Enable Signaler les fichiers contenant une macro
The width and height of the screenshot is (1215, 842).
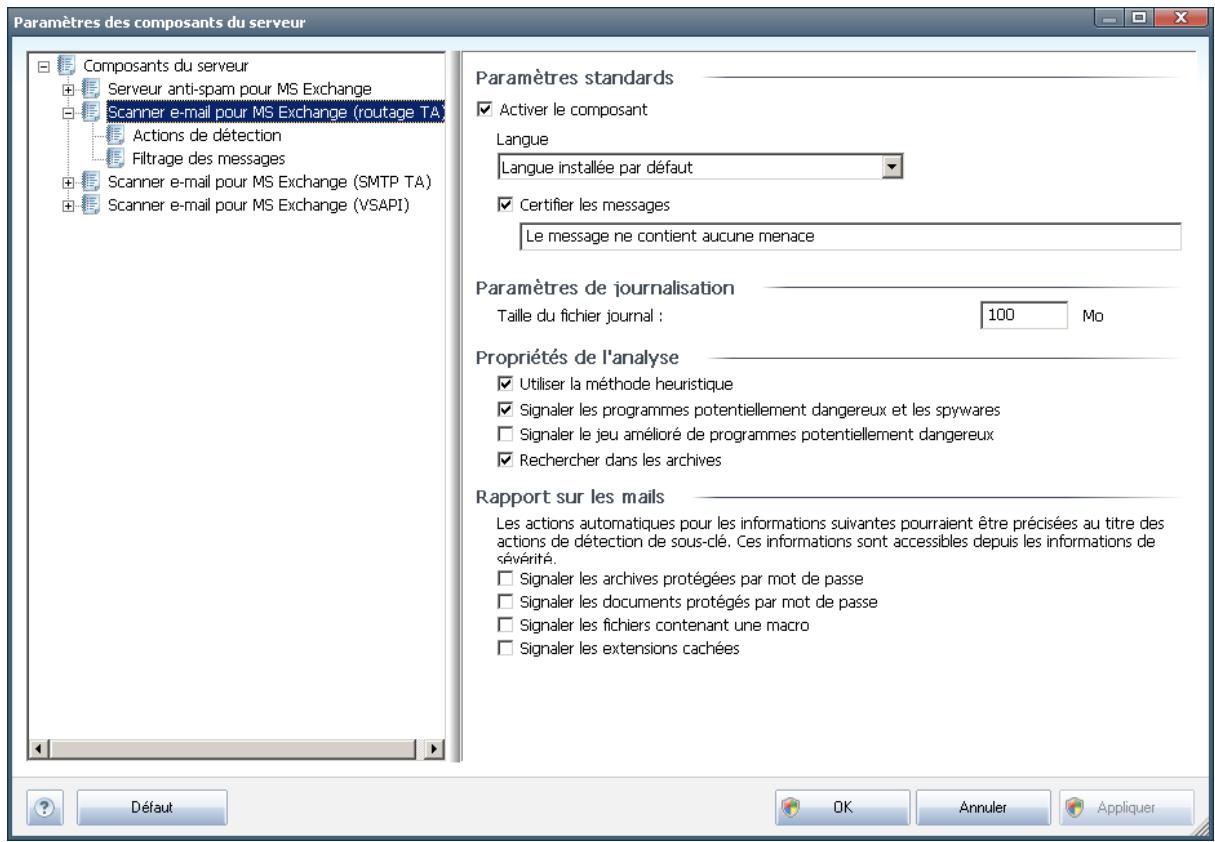click(504, 625)
